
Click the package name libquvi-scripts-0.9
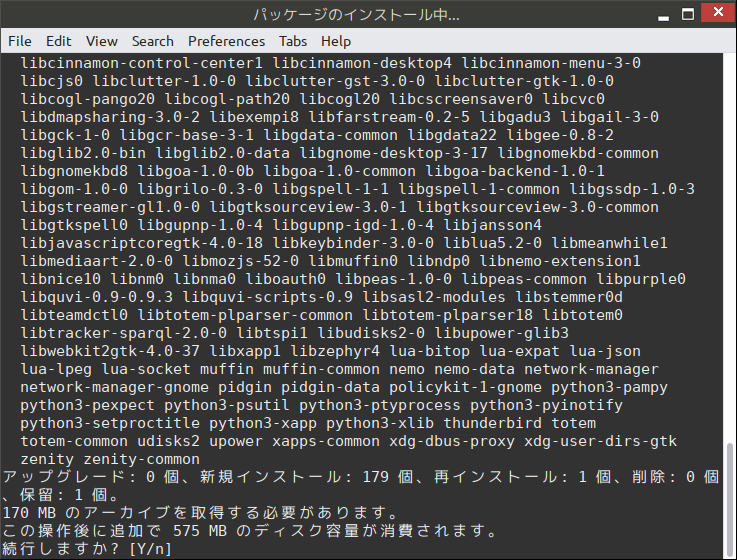[267, 297]
